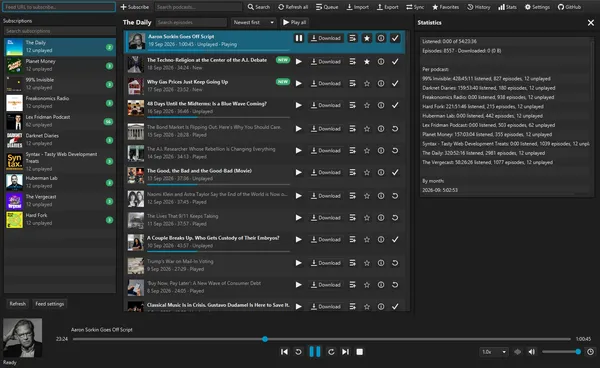
Task: Open Sync options
Action: (x=415, y=7)
